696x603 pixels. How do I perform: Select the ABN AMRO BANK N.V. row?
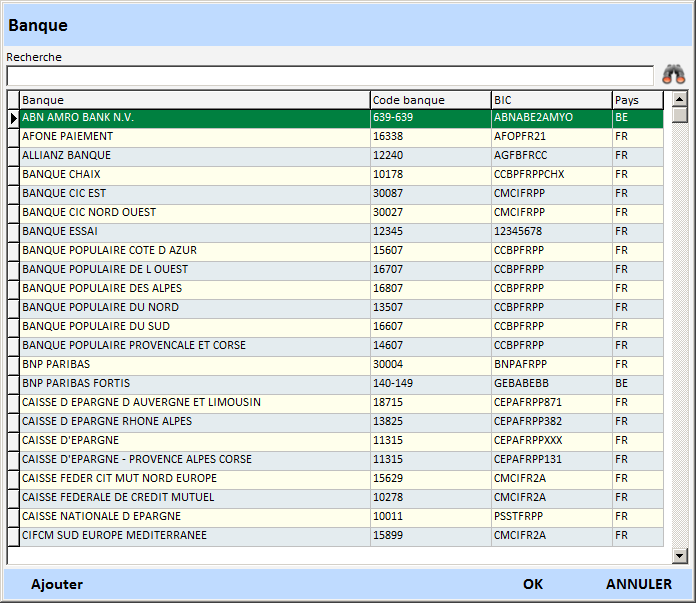click(335, 118)
